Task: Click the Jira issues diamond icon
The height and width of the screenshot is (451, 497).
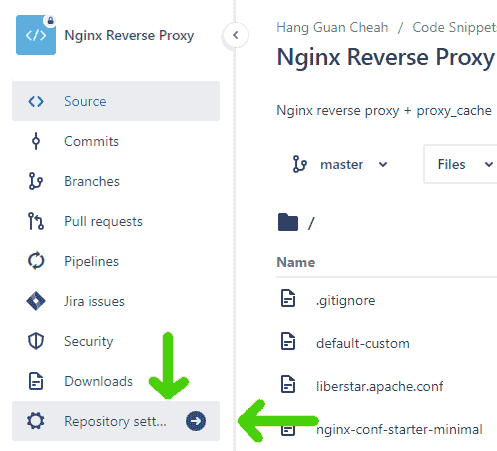Action: point(36,301)
